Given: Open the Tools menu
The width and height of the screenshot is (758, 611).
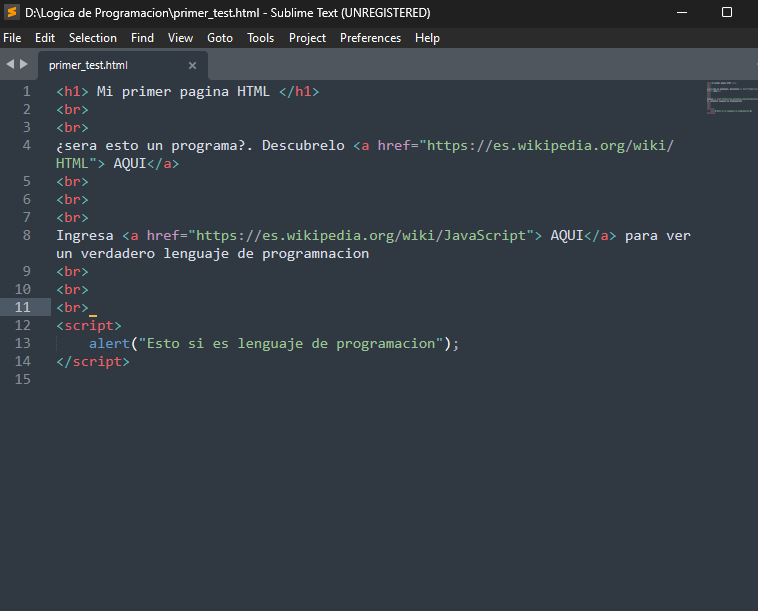Looking at the screenshot, I should (260, 38).
